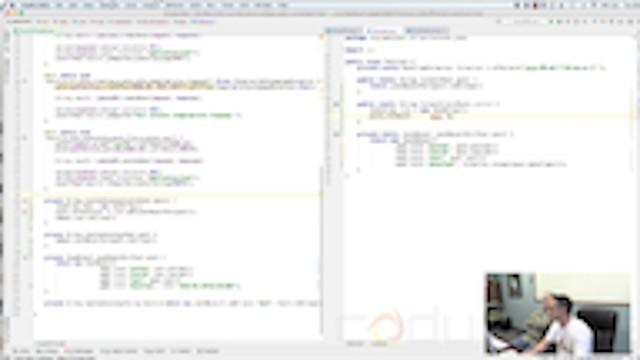Click the green Run button in the toolbar

tap(551, 22)
